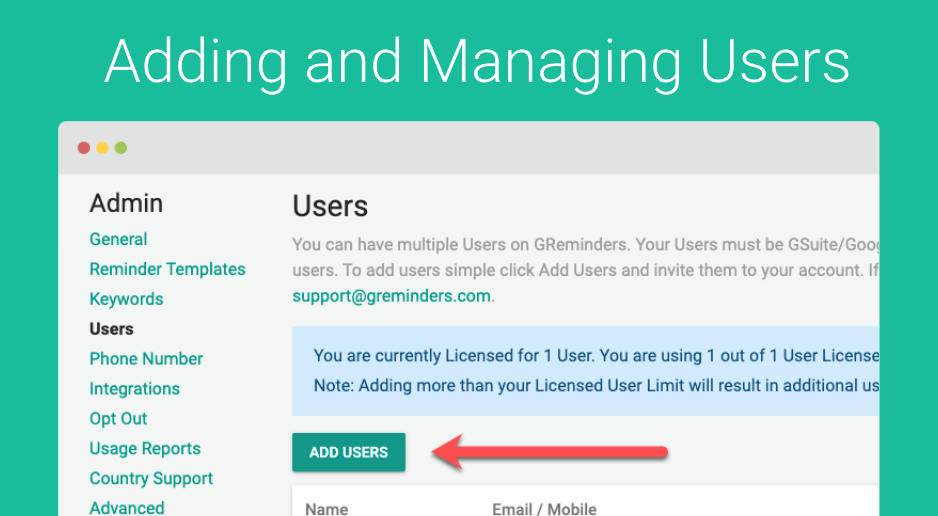
Task: Click the Name column header
Action: point(327,509)
